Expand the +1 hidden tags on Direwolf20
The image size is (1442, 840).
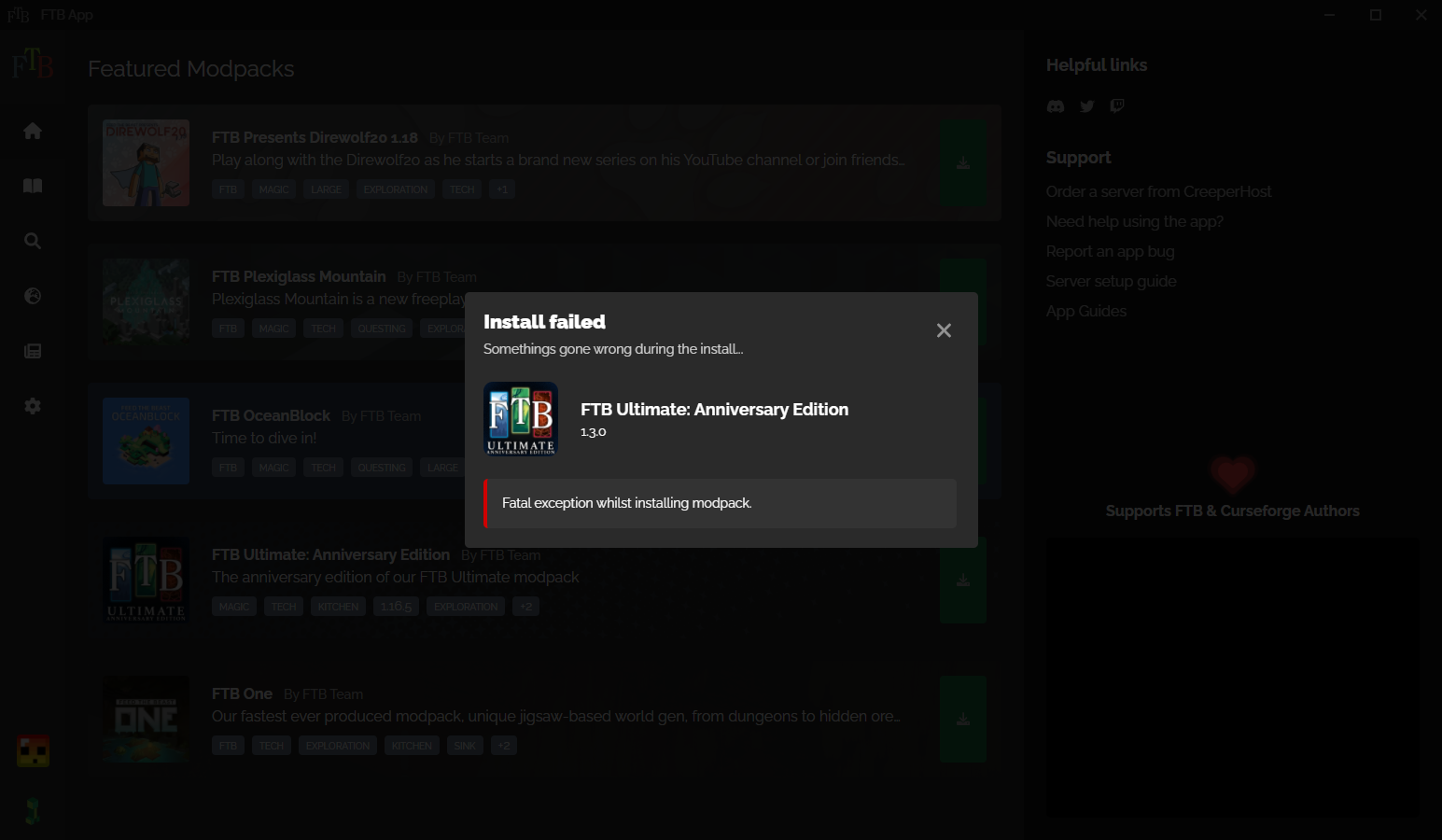pyautogui.click(x=501, y=189)
